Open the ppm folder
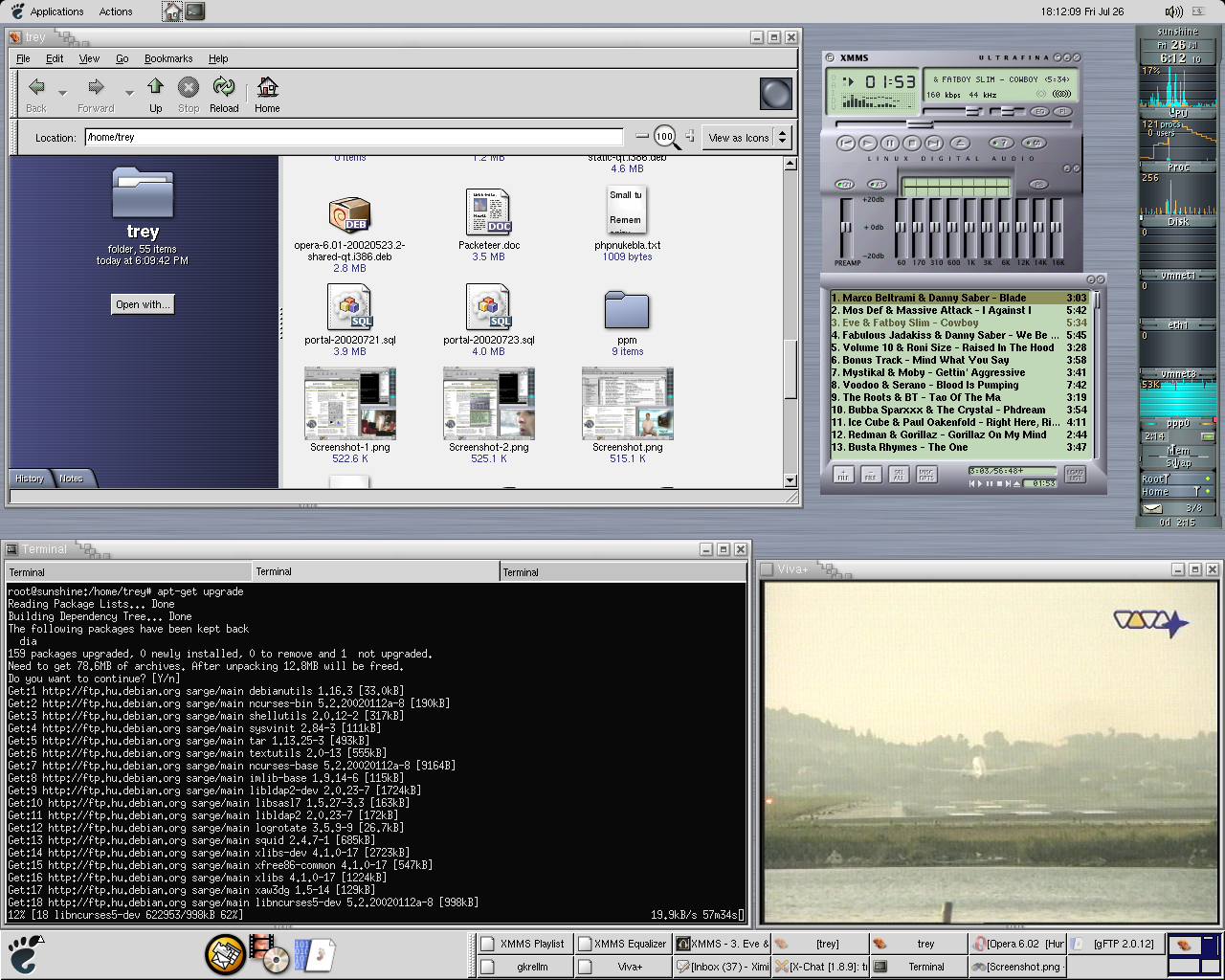This screenshot has height=980, width=1225. coord(627,311)
